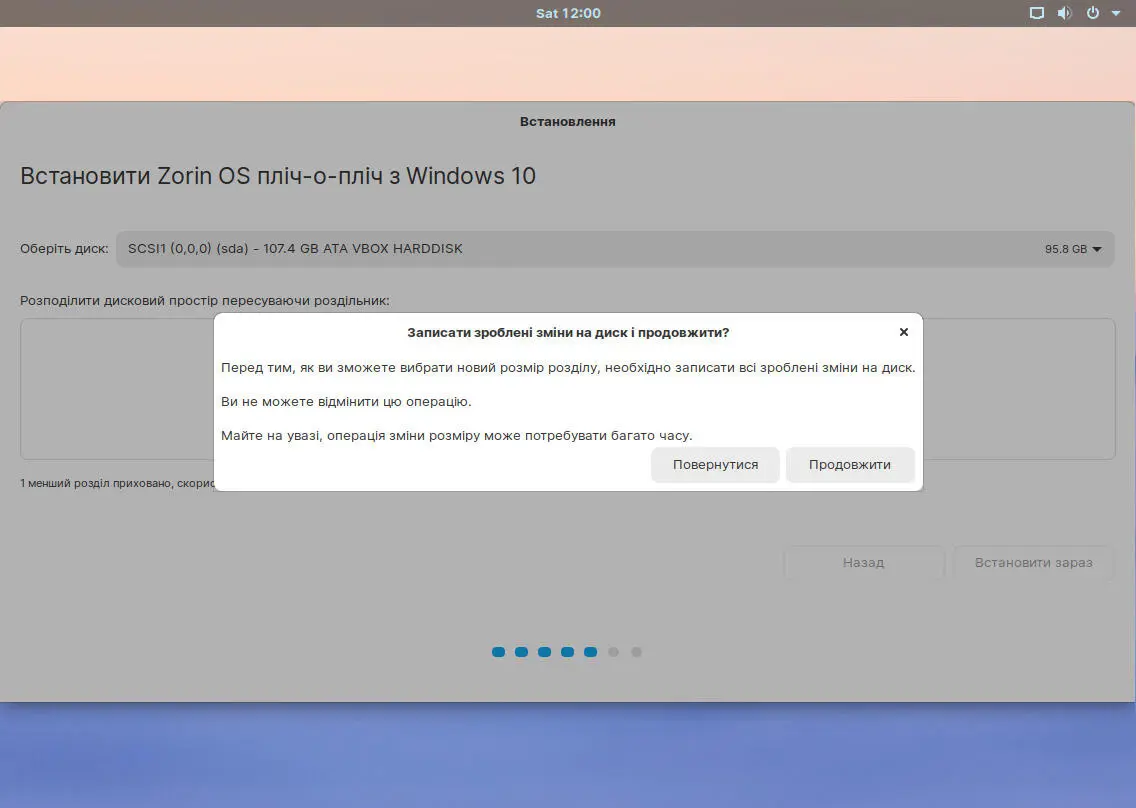The width and height of the screenshot is (1136, 808).
Task: Click the Оберіть диск label
Action: coord(64,249)
